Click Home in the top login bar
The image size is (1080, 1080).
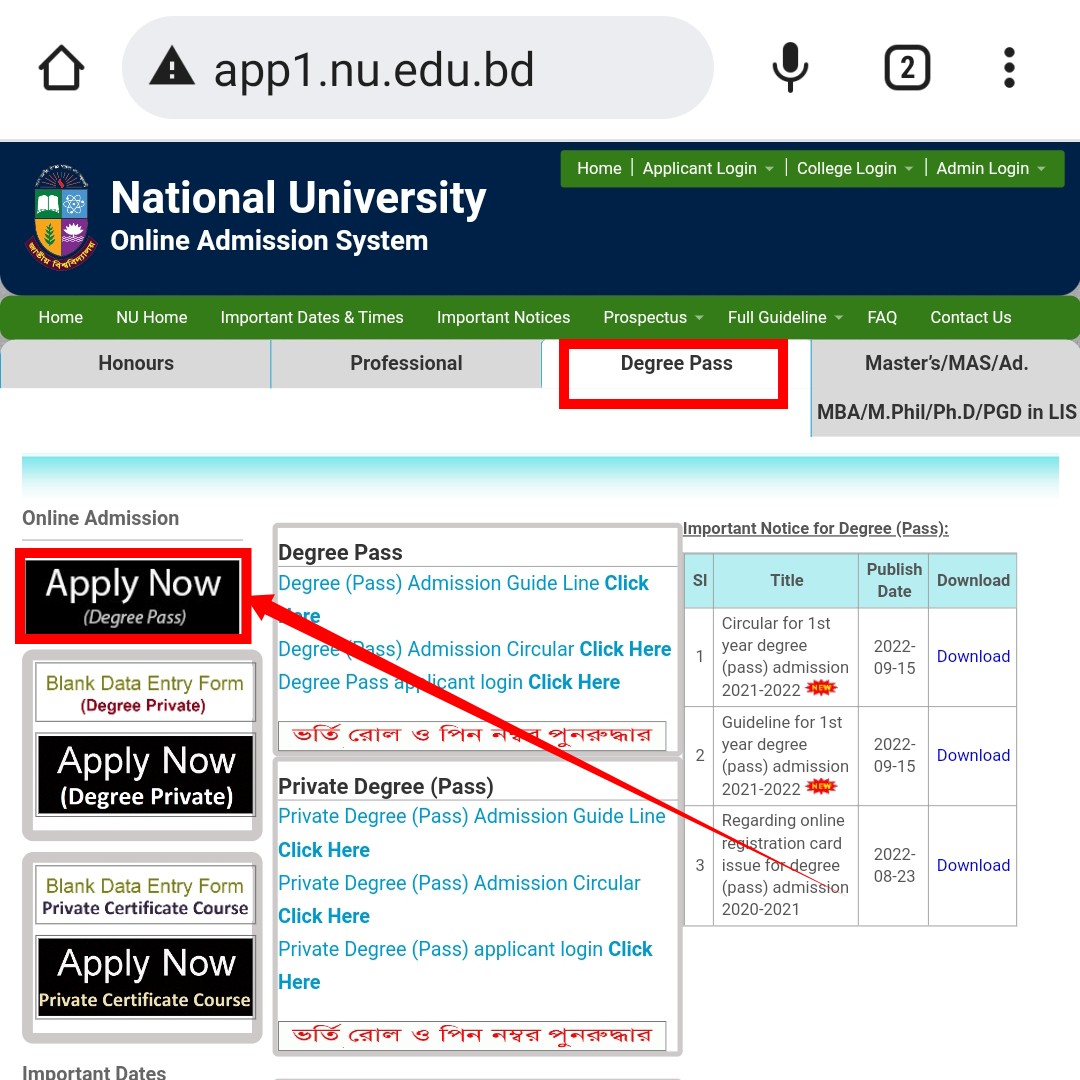click(599, 168)
